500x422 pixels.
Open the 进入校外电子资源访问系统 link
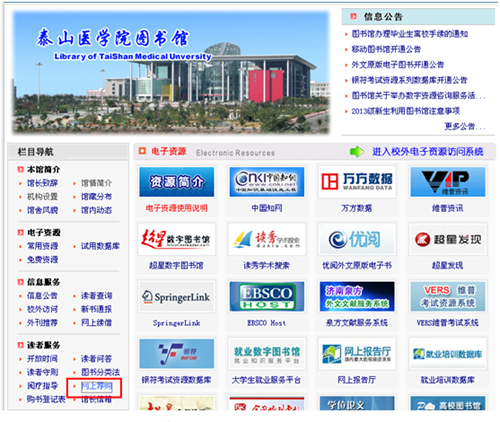pyautogui.click(x=428, y=152)
